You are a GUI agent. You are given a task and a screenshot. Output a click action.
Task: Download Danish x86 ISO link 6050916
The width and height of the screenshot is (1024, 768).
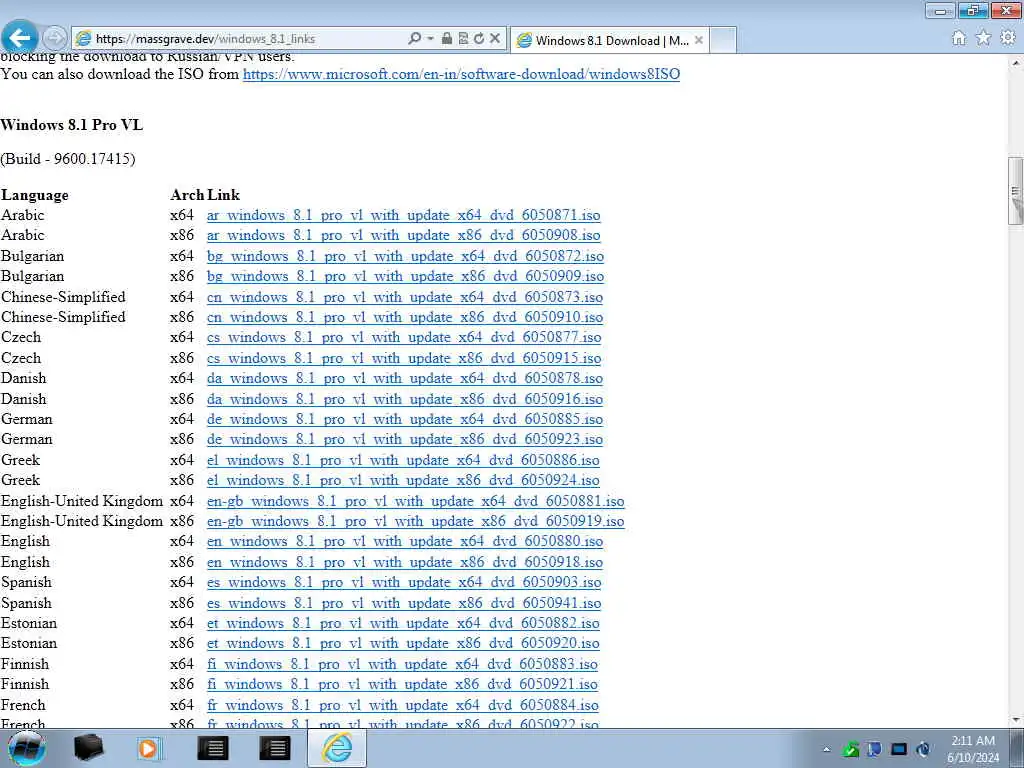pyautogui.click(x=405, y=399)
